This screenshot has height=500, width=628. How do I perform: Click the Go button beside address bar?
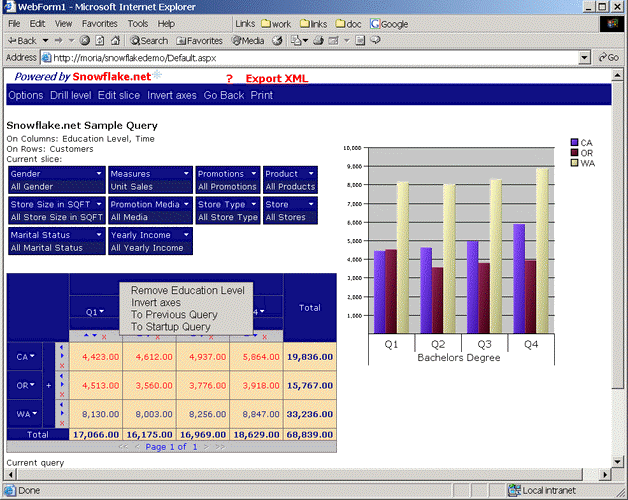tap(609, 58)
